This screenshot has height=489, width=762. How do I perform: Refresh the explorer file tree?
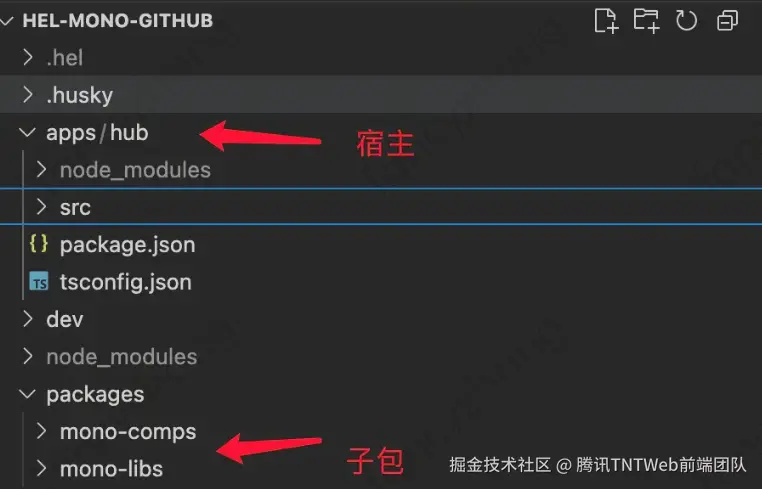click(686, 21)
